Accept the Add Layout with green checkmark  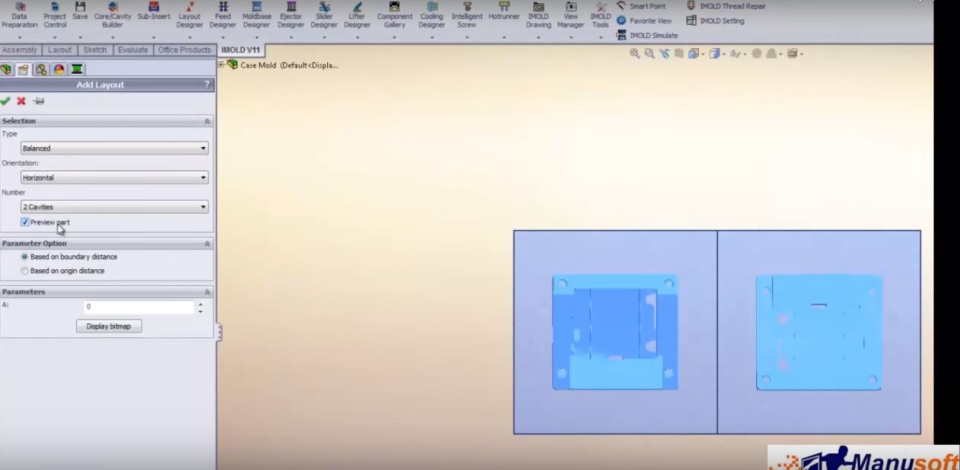(x=6, y=101)
